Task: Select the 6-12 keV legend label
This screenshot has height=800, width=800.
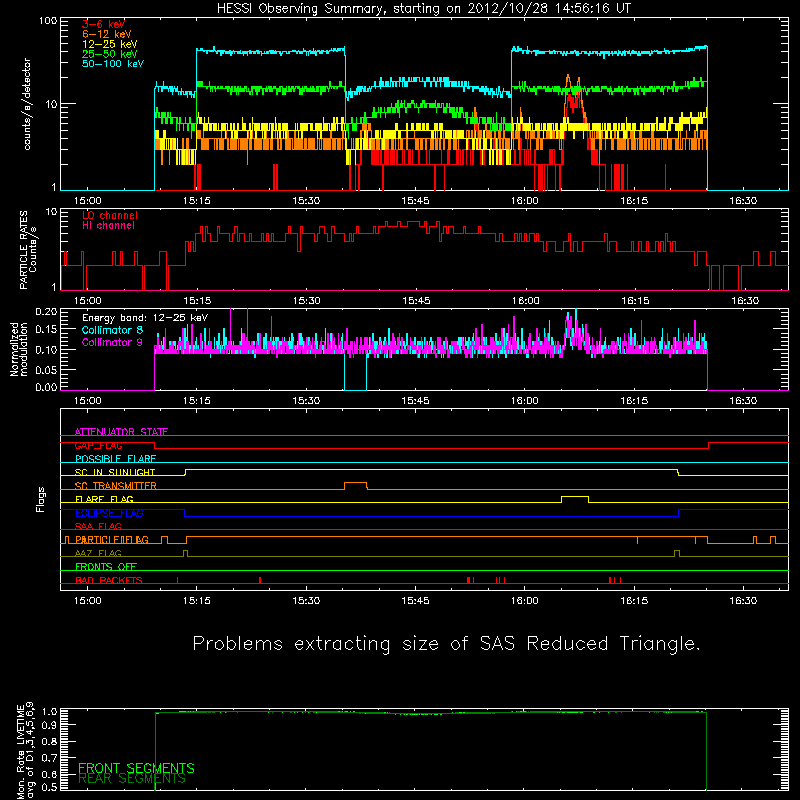Action: (107, 34)
